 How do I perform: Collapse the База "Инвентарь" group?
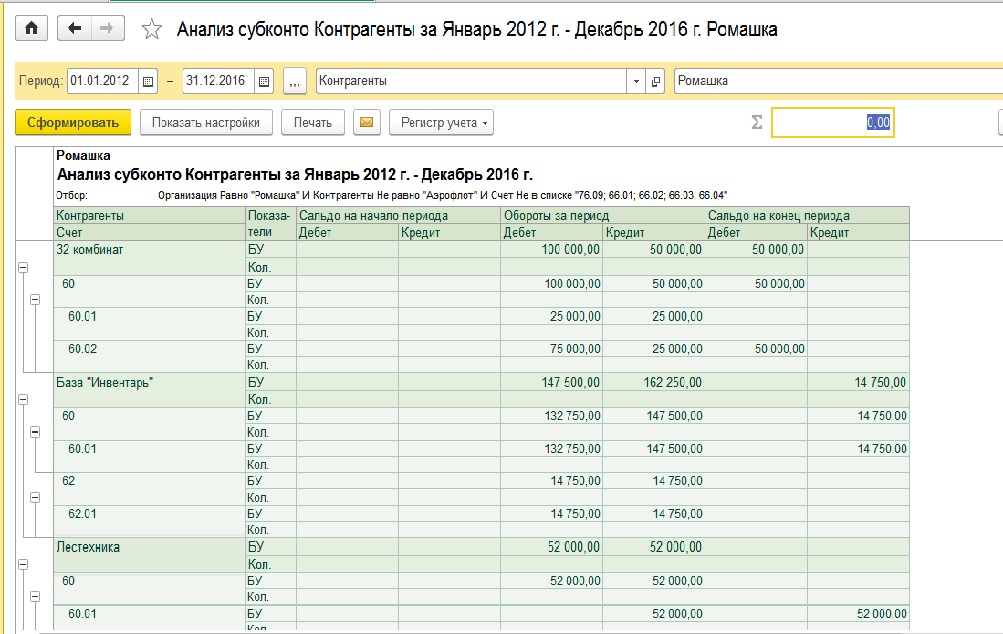pyautogui.click(x=23, y=399)
